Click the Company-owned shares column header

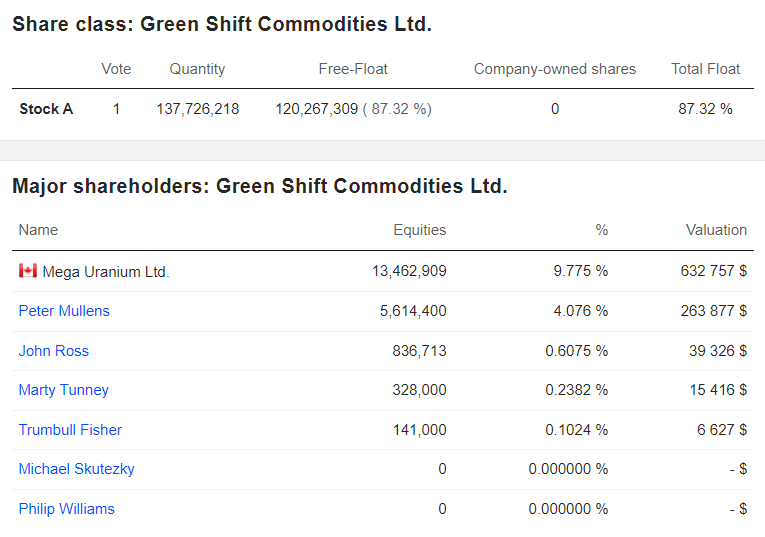click(x=555, y=69)
